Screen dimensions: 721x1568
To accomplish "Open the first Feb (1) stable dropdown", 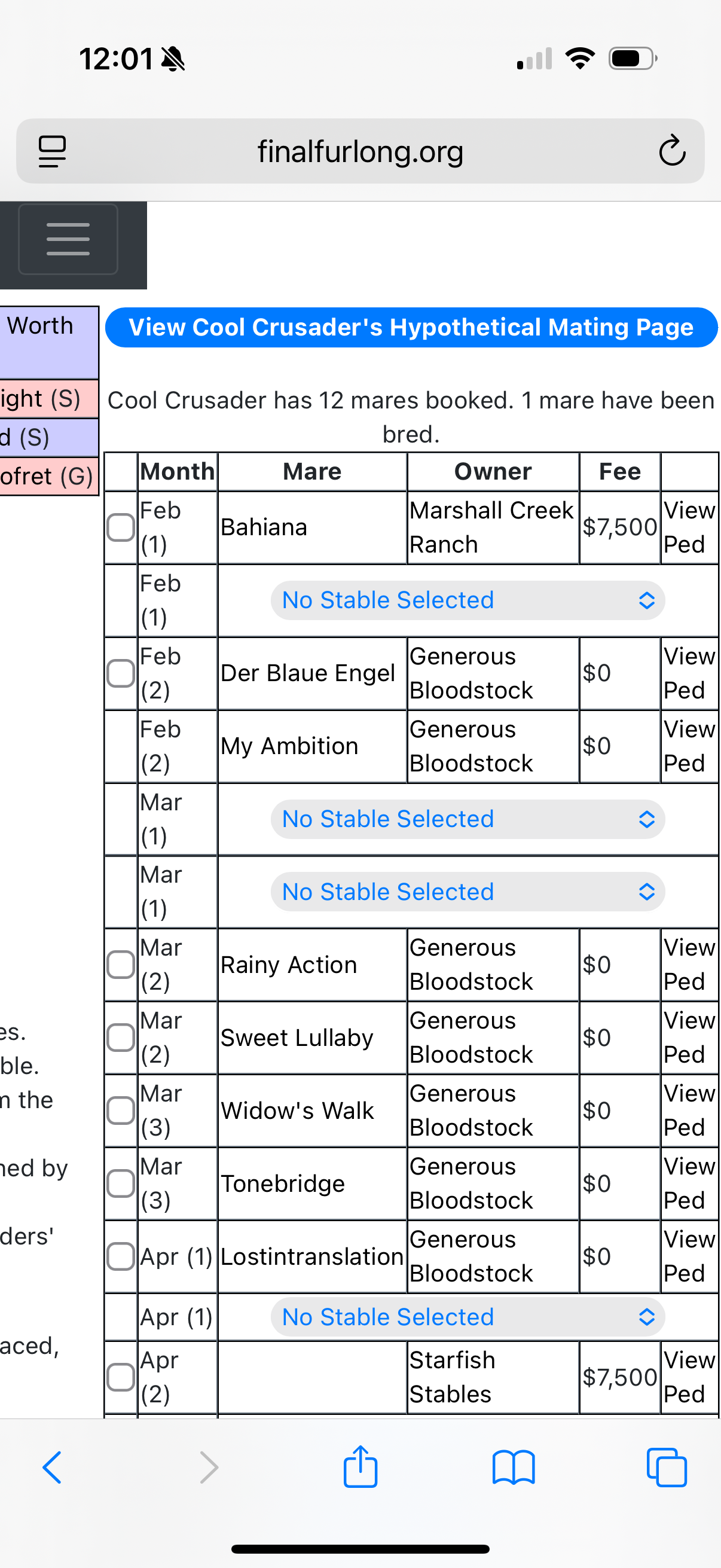I will tap(468, 600).
